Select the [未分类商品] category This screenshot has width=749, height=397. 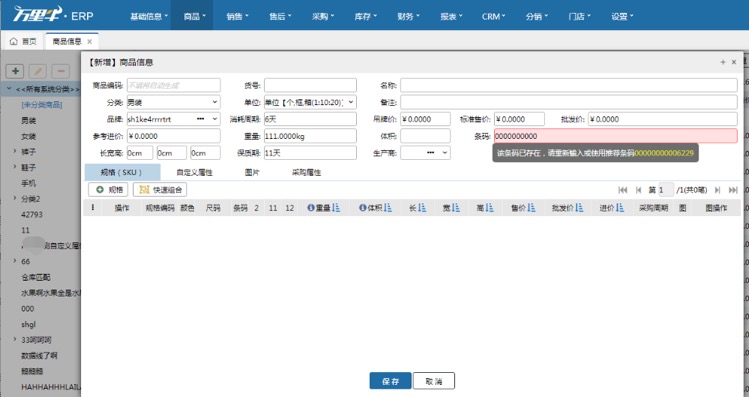coord(42,105)
